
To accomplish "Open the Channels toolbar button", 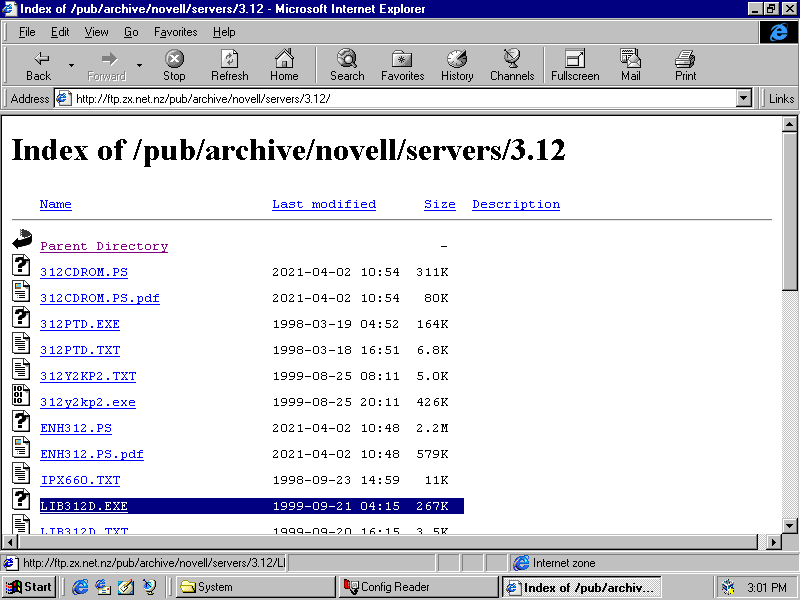I will tap(512, 65).
